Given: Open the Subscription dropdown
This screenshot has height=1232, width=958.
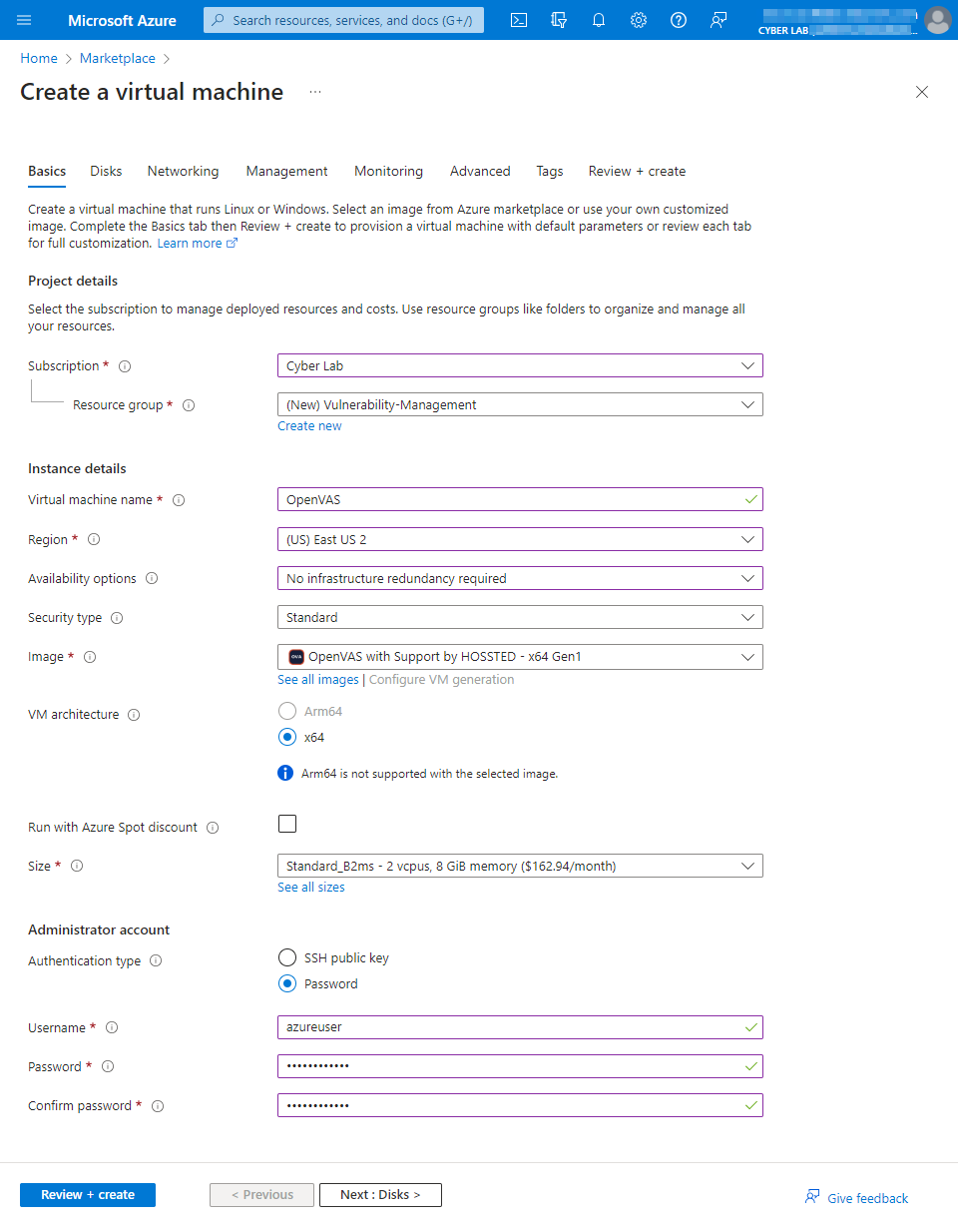Looking at the screenshot, I should pyautogui.click(x=520, y=365).
